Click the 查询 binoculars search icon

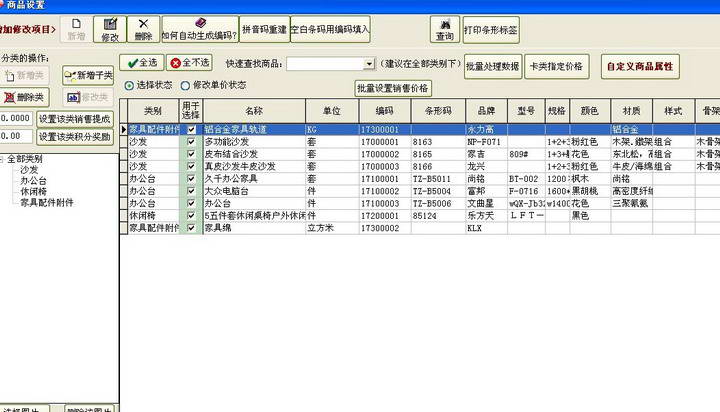pos(444,29)
